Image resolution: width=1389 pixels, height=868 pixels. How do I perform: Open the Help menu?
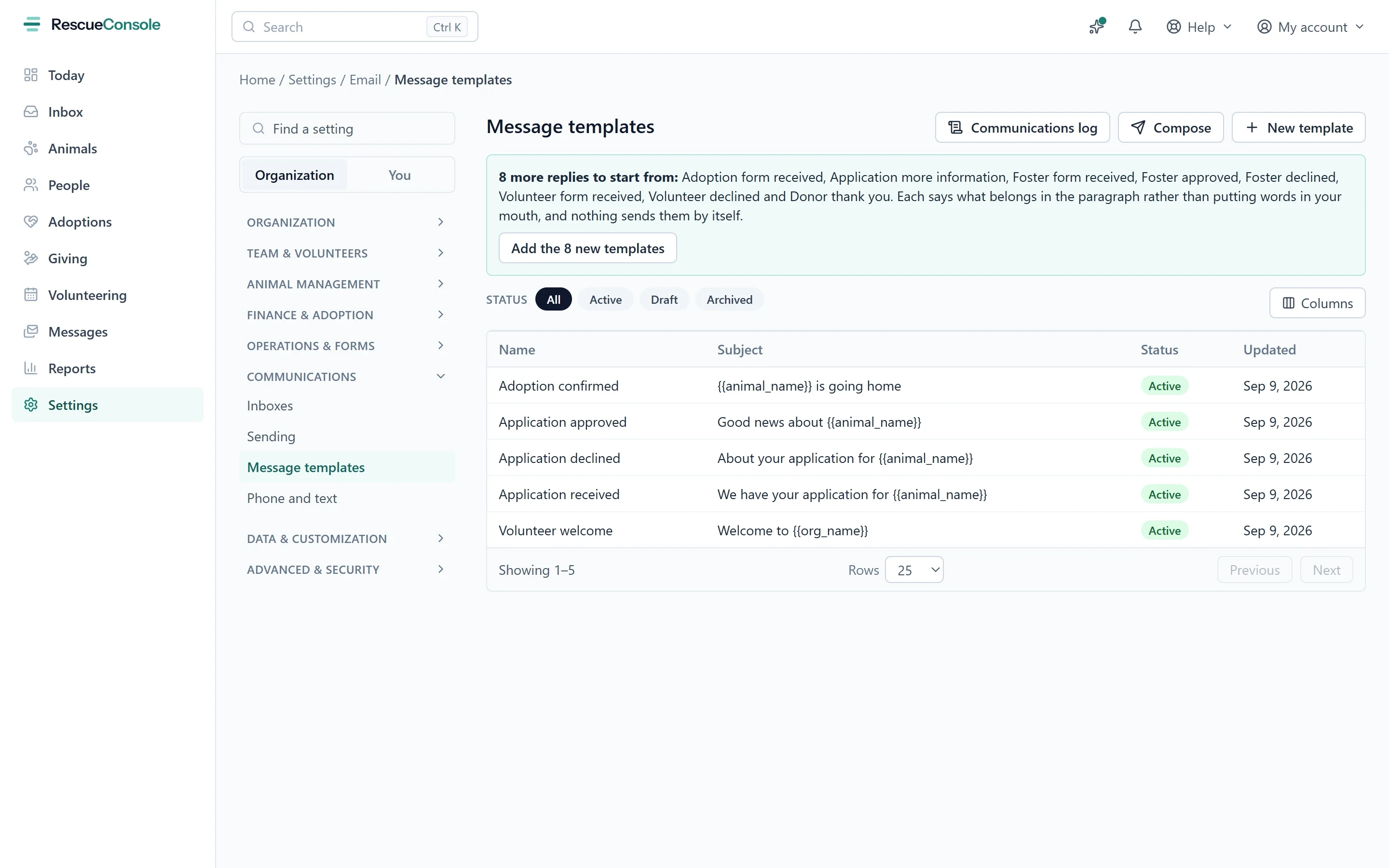click(x=1199, y=27)
